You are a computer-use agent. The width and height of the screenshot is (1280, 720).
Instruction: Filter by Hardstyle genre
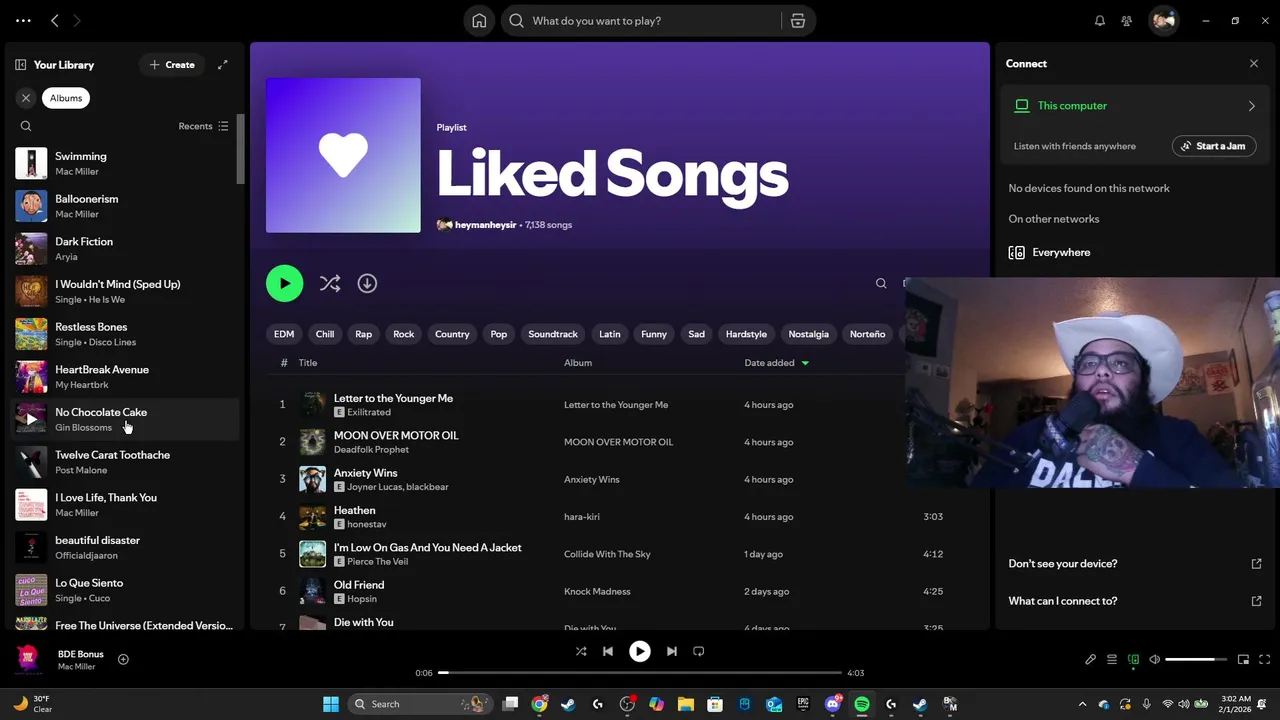746,334
